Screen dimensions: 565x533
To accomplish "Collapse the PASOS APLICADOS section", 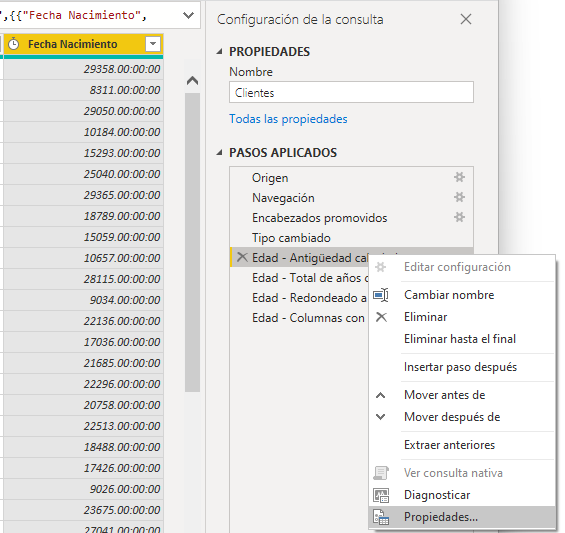I will (219, 152).
